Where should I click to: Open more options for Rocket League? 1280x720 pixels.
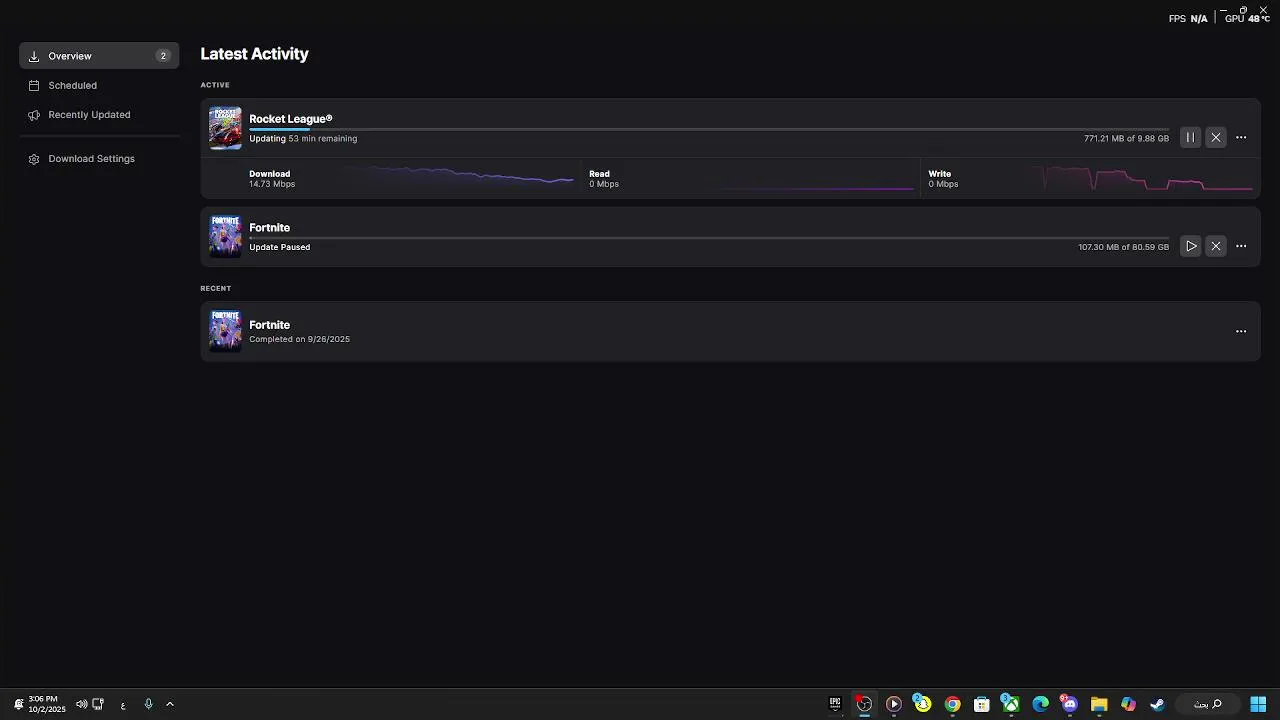(x=1241, y=138)
